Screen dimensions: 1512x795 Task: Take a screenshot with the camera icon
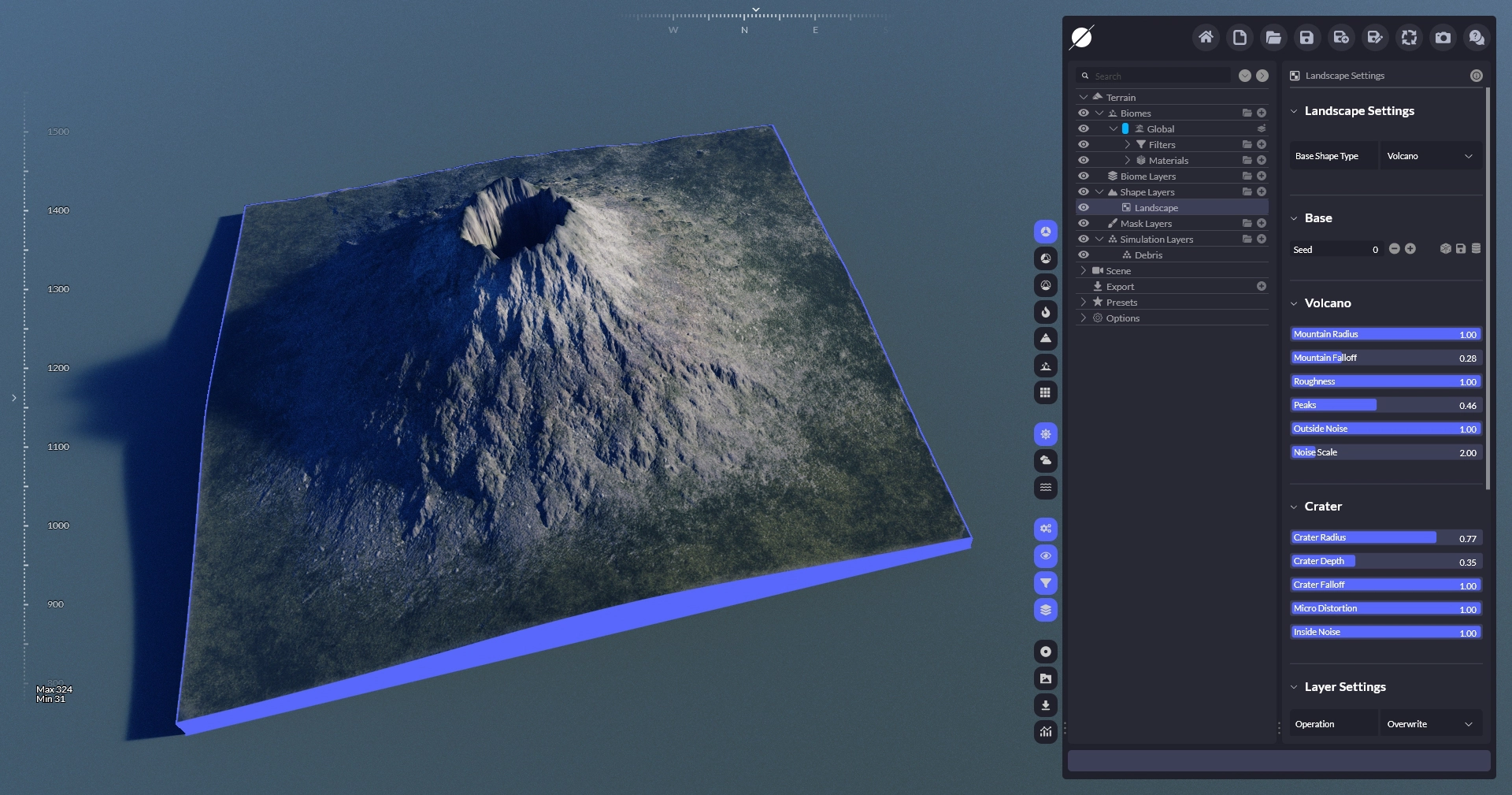click(x=1443, y=38)
